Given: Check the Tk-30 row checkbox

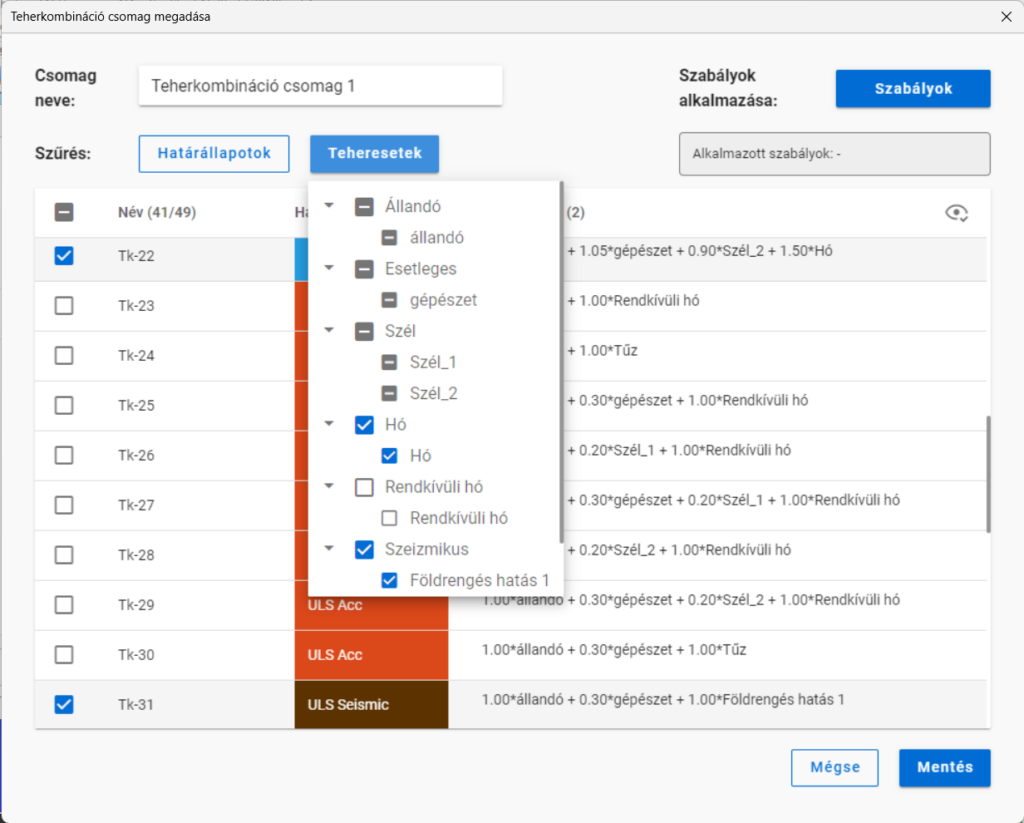Looking at the screenshot, I should coord(64,654).
